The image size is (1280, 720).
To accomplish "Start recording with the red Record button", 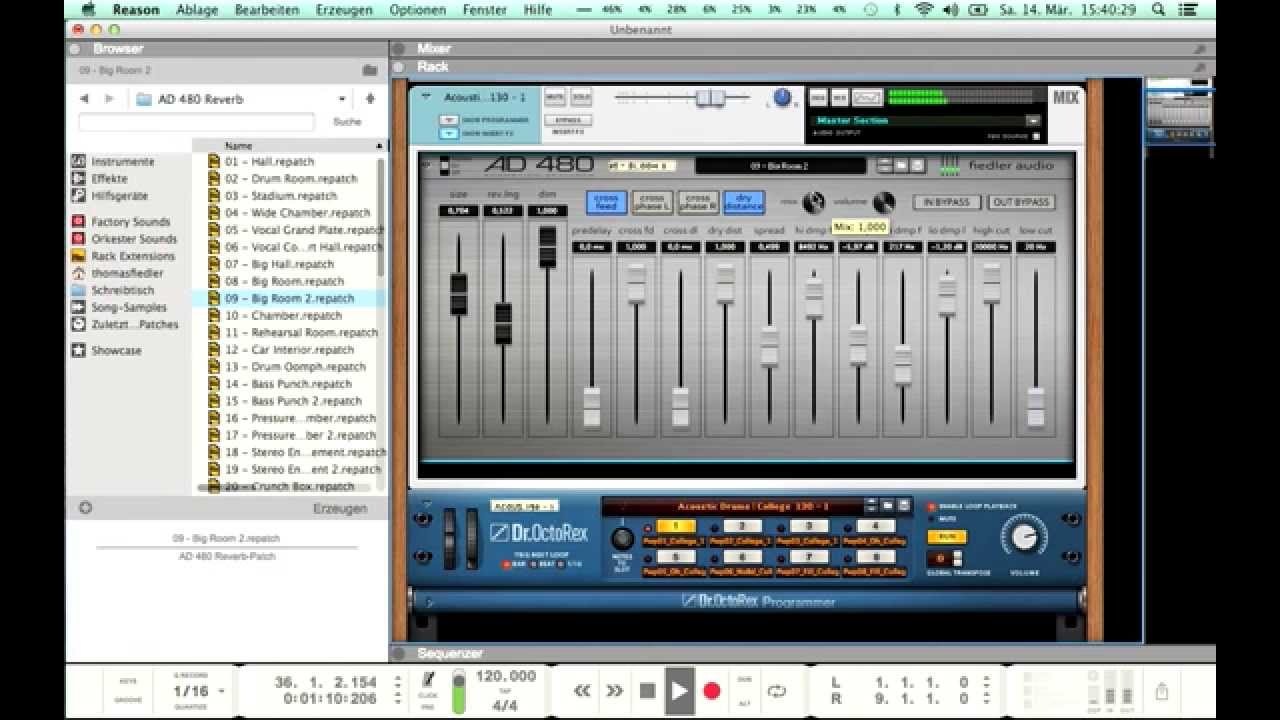I will point(712,690).
